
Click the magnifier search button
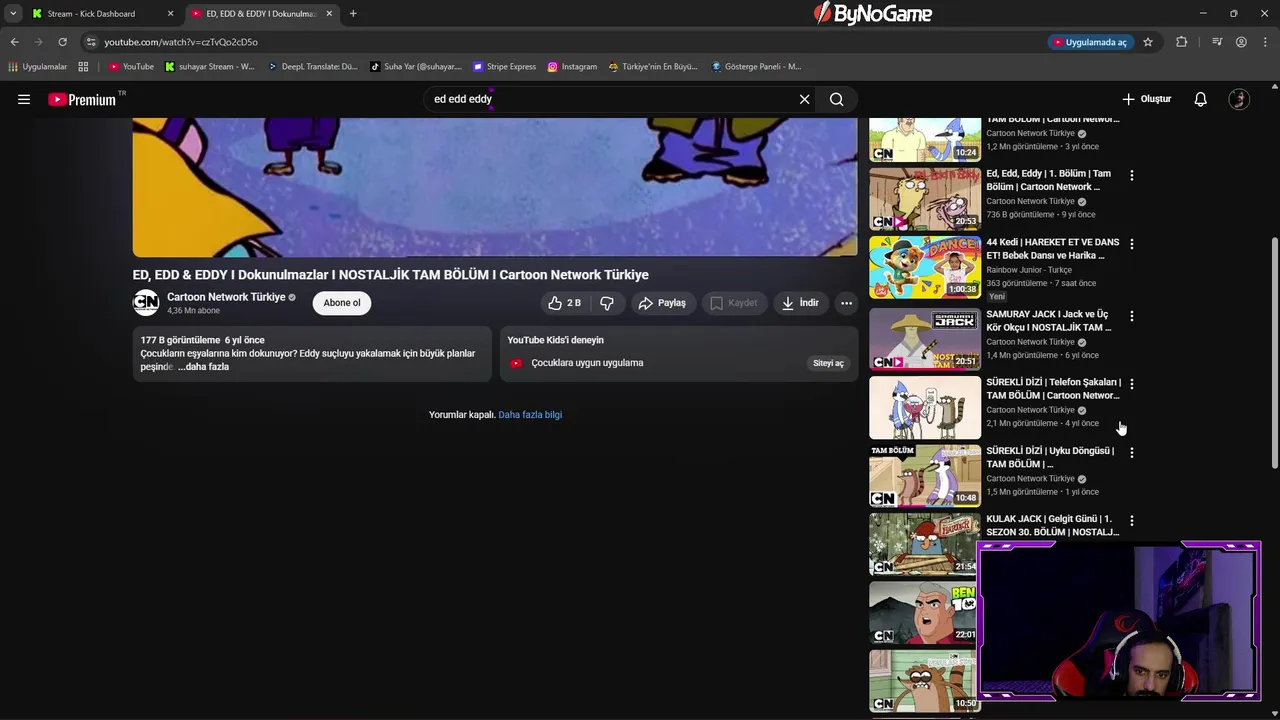[837, 99]
